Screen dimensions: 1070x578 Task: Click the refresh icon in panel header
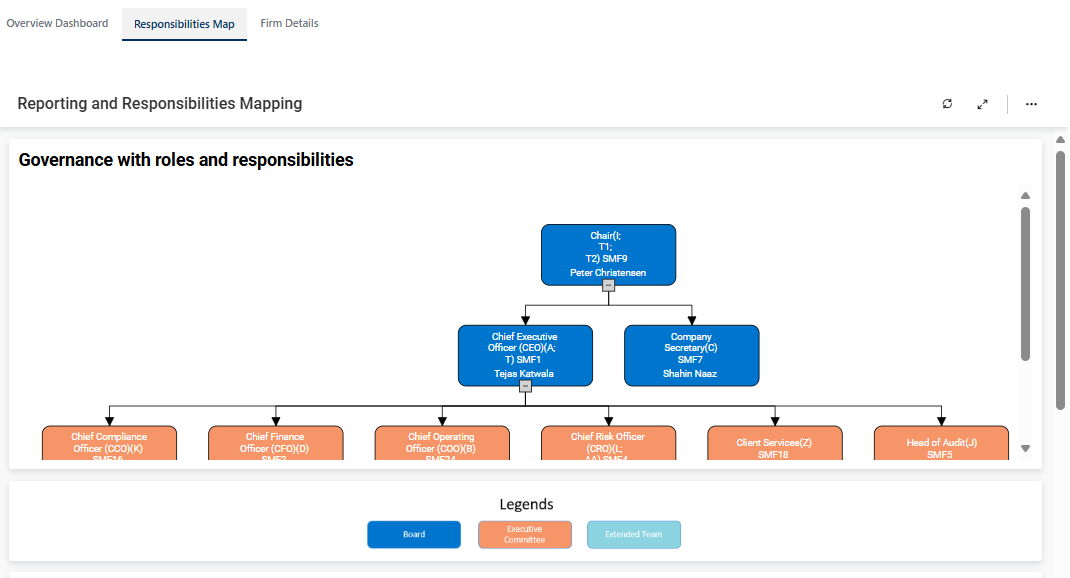[947, 104]
